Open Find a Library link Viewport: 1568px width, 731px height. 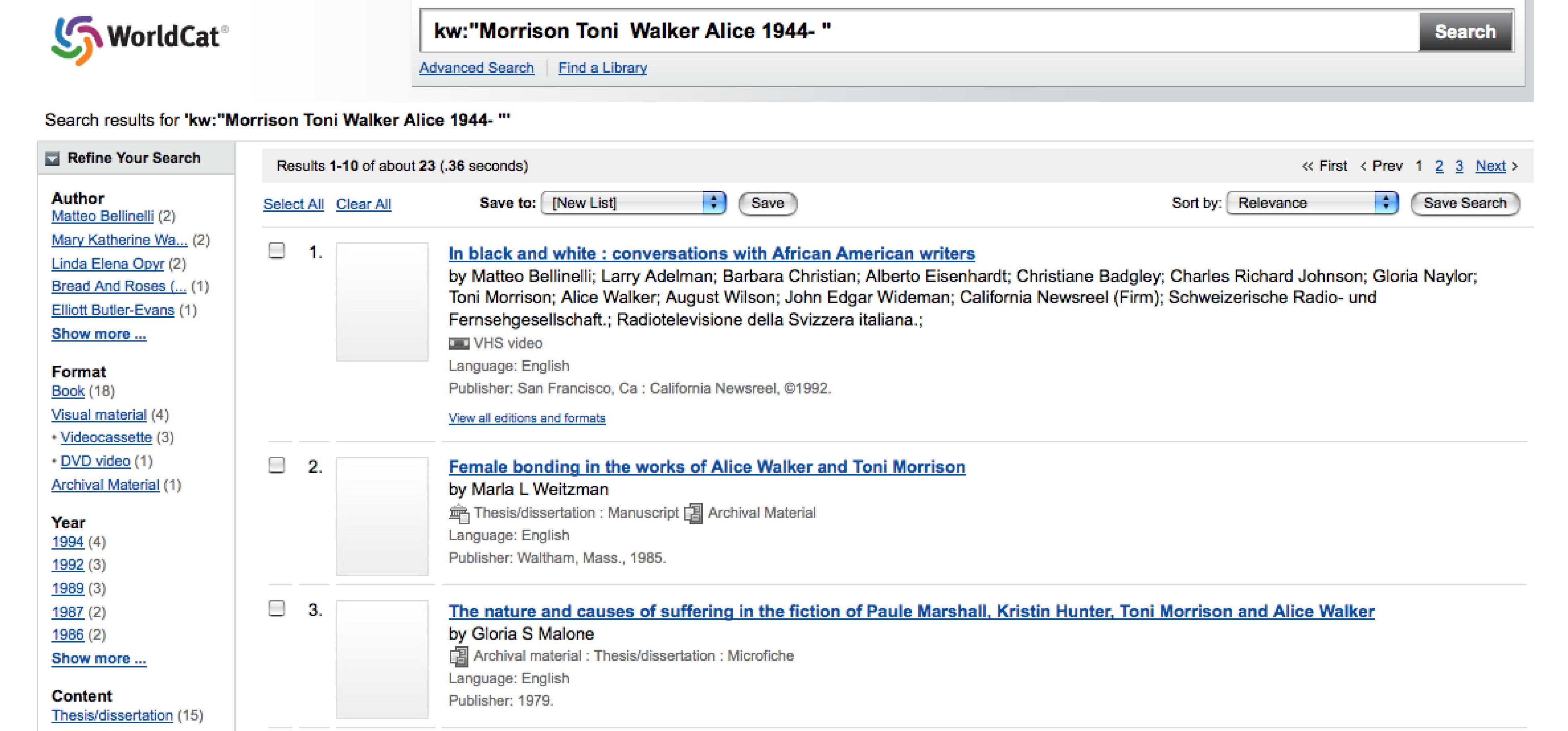point(603,68)
